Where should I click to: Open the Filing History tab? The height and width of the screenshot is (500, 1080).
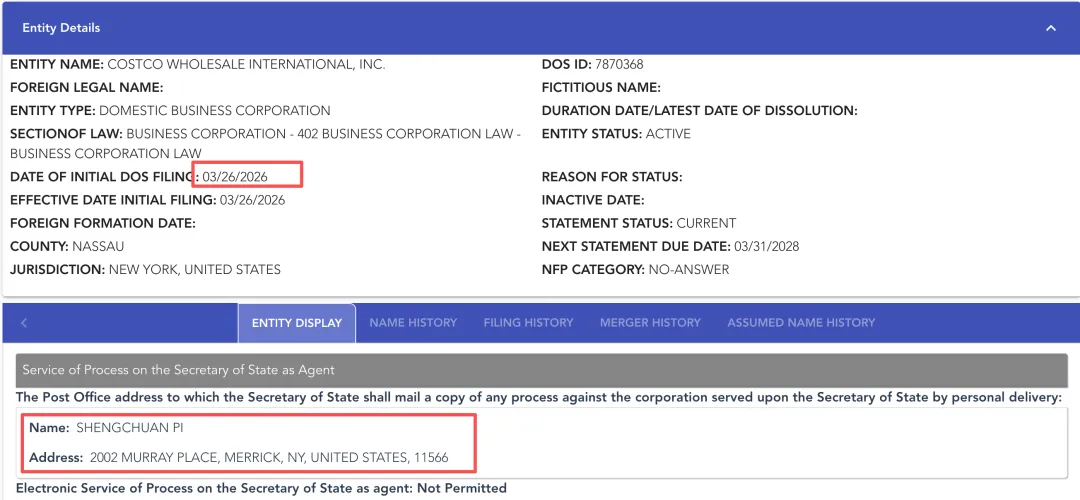528,323
